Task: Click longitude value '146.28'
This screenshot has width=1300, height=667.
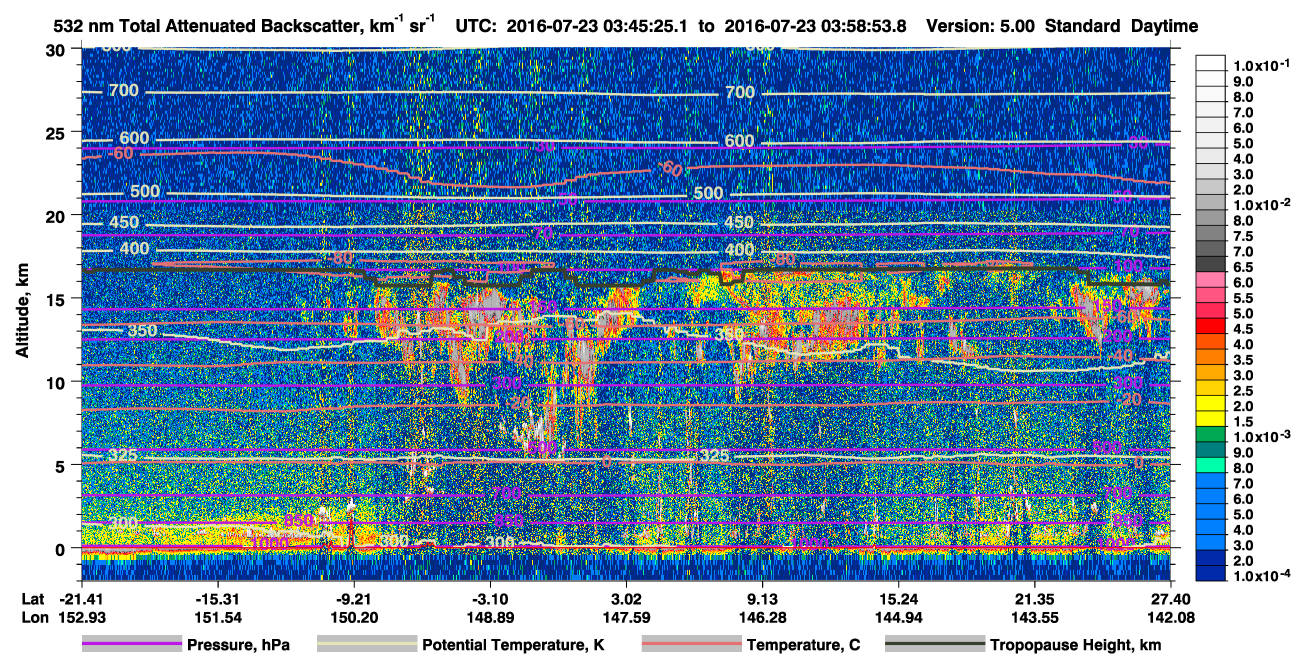Action: [762, 617]
